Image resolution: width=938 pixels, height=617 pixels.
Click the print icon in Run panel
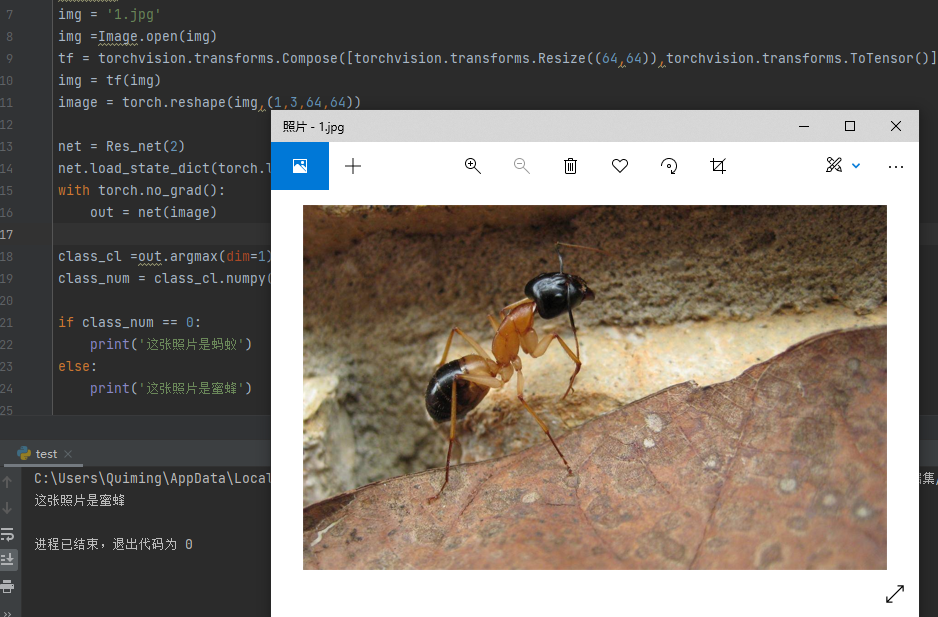(x=7, y=586)
